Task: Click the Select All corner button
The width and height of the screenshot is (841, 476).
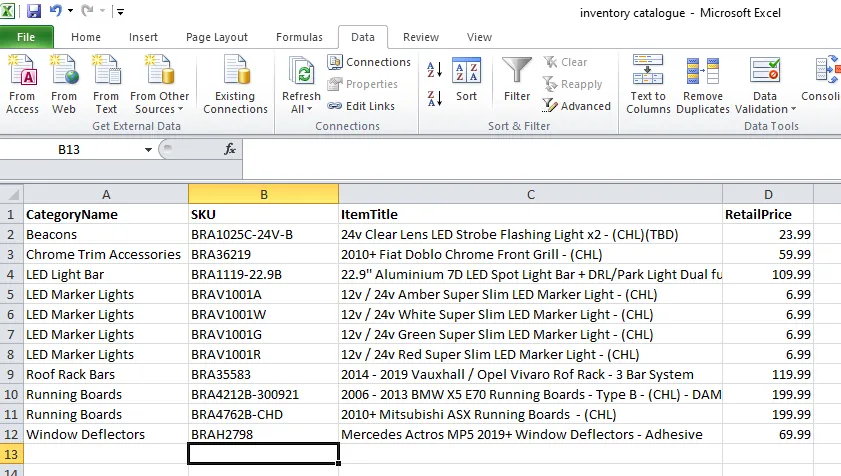Action: click(x=12, y=194)
